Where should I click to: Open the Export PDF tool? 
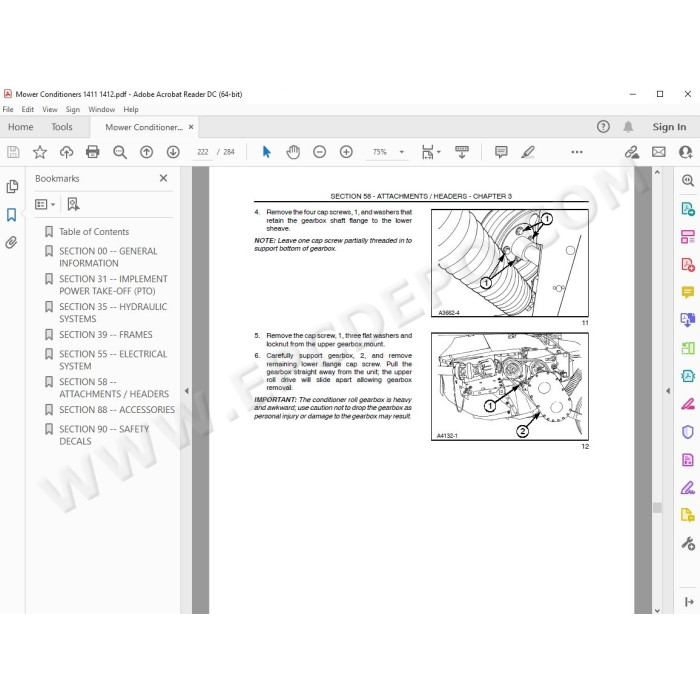click(x=688, y=208)
